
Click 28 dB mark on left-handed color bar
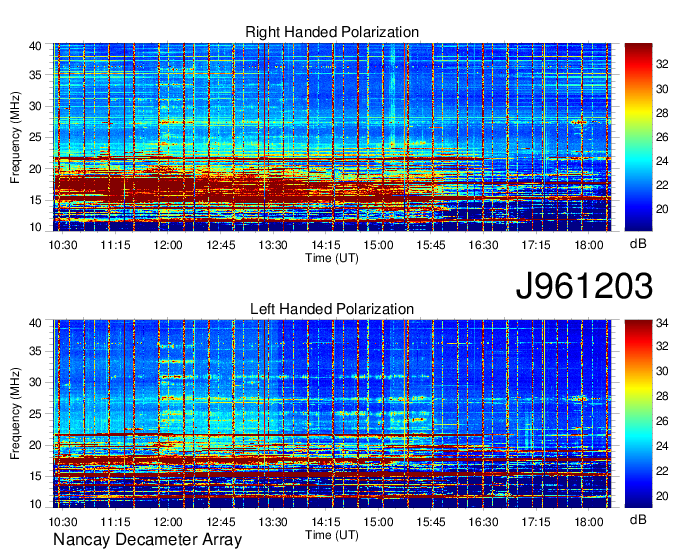point(662,395)
